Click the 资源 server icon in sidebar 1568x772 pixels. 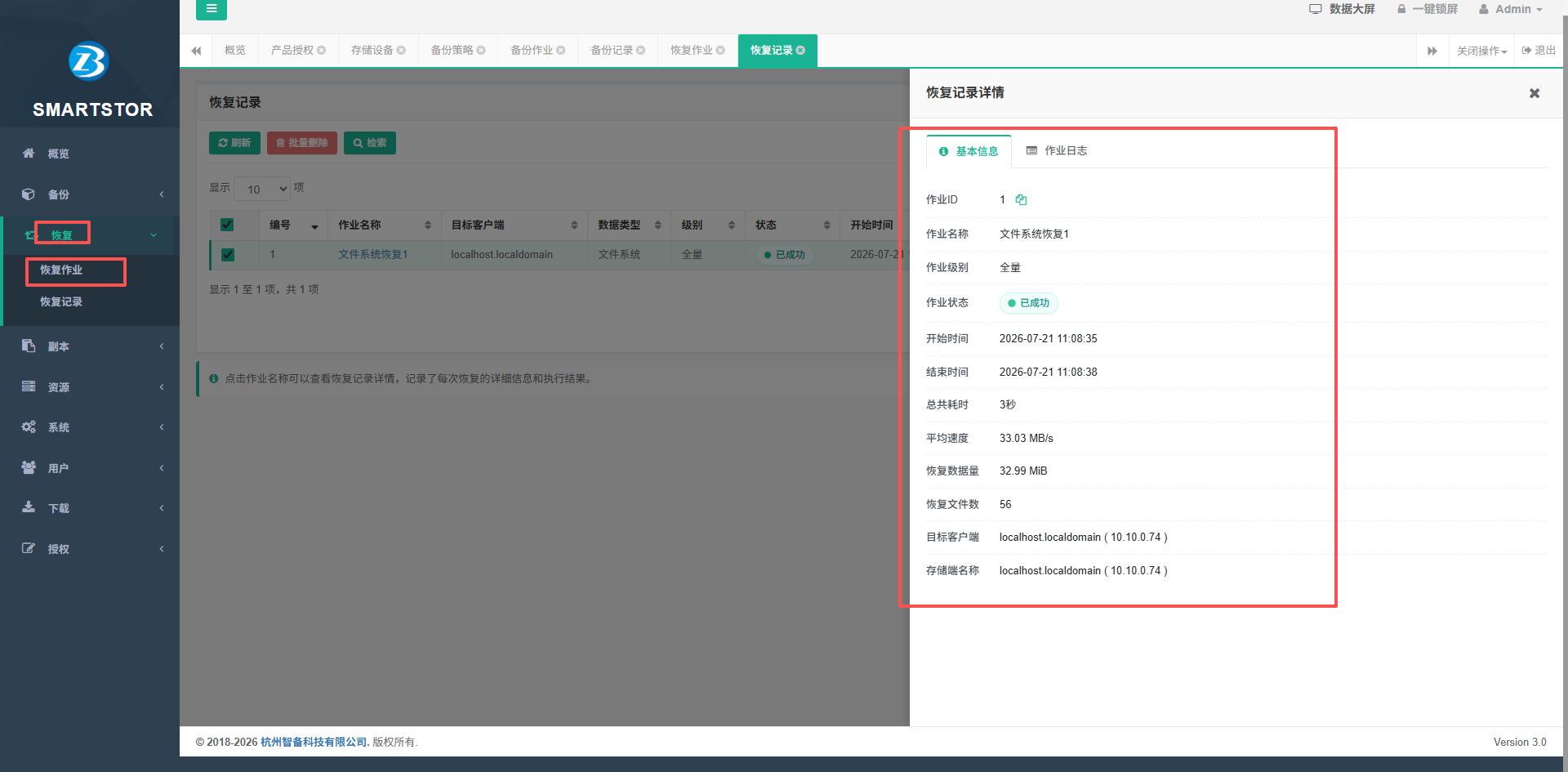coord(29,386)
